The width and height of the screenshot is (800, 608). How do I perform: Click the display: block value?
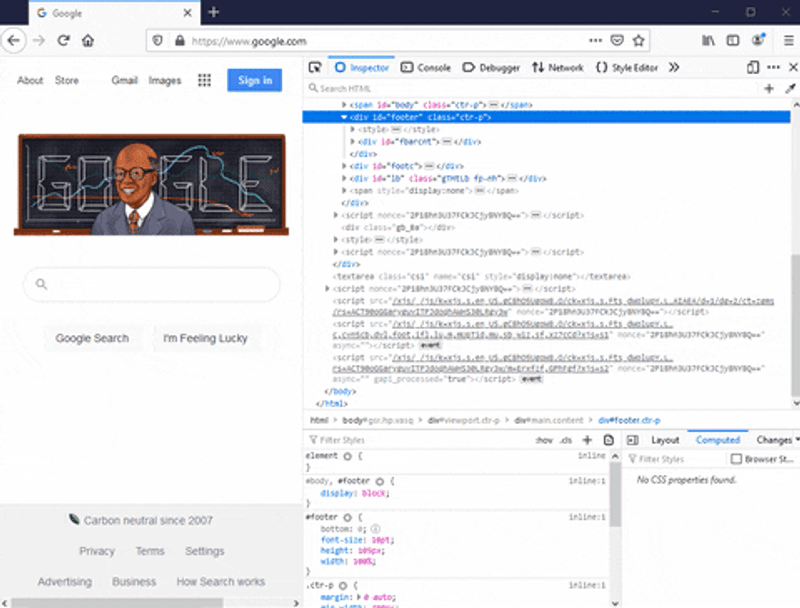point(374,493)
